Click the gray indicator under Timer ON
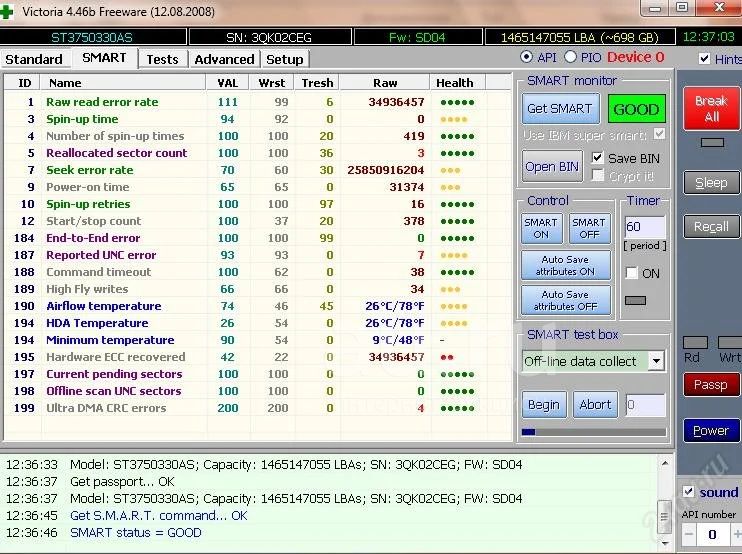Image resolution: width=742 pixels, height=554 pixels. point(636,300)
